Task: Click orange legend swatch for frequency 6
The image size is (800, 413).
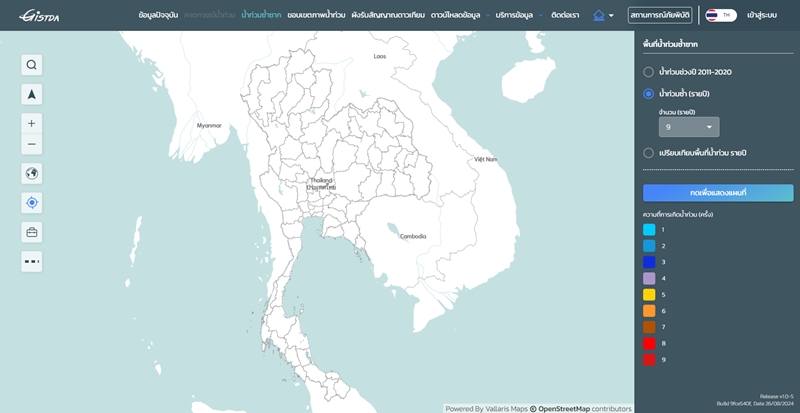Action: click(649, 311)
